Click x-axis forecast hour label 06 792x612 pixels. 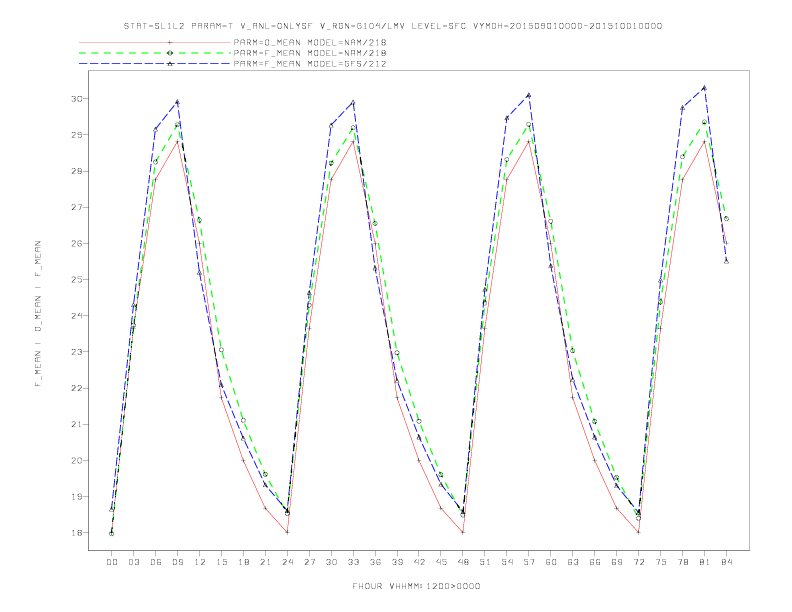tap(156, 562)
